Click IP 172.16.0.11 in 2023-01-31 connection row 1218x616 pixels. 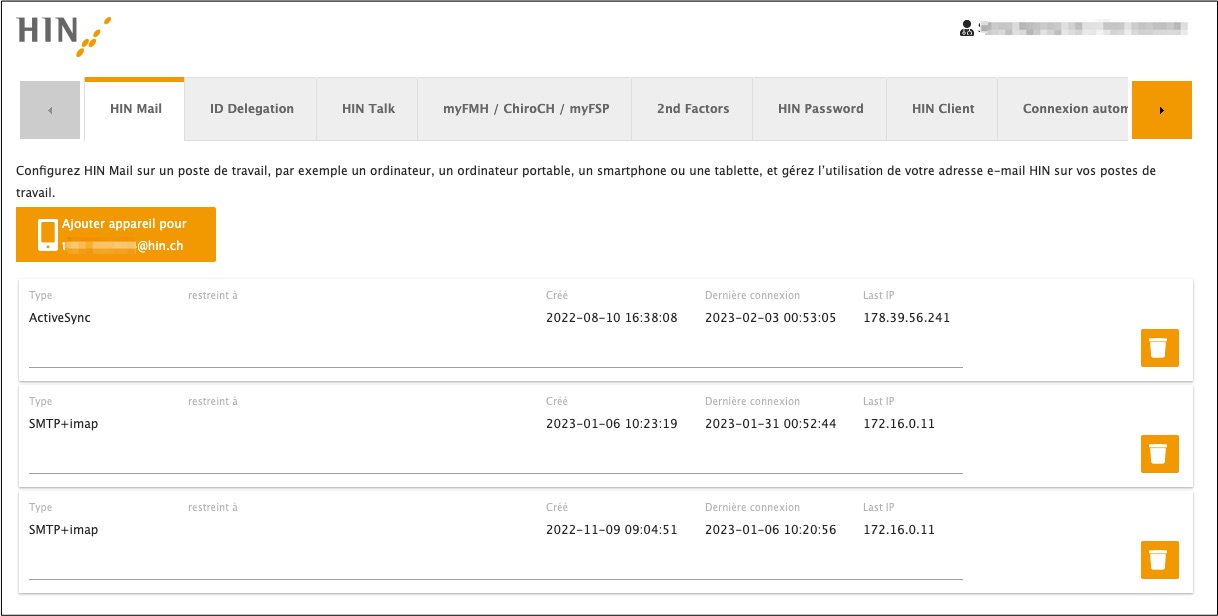899,424
